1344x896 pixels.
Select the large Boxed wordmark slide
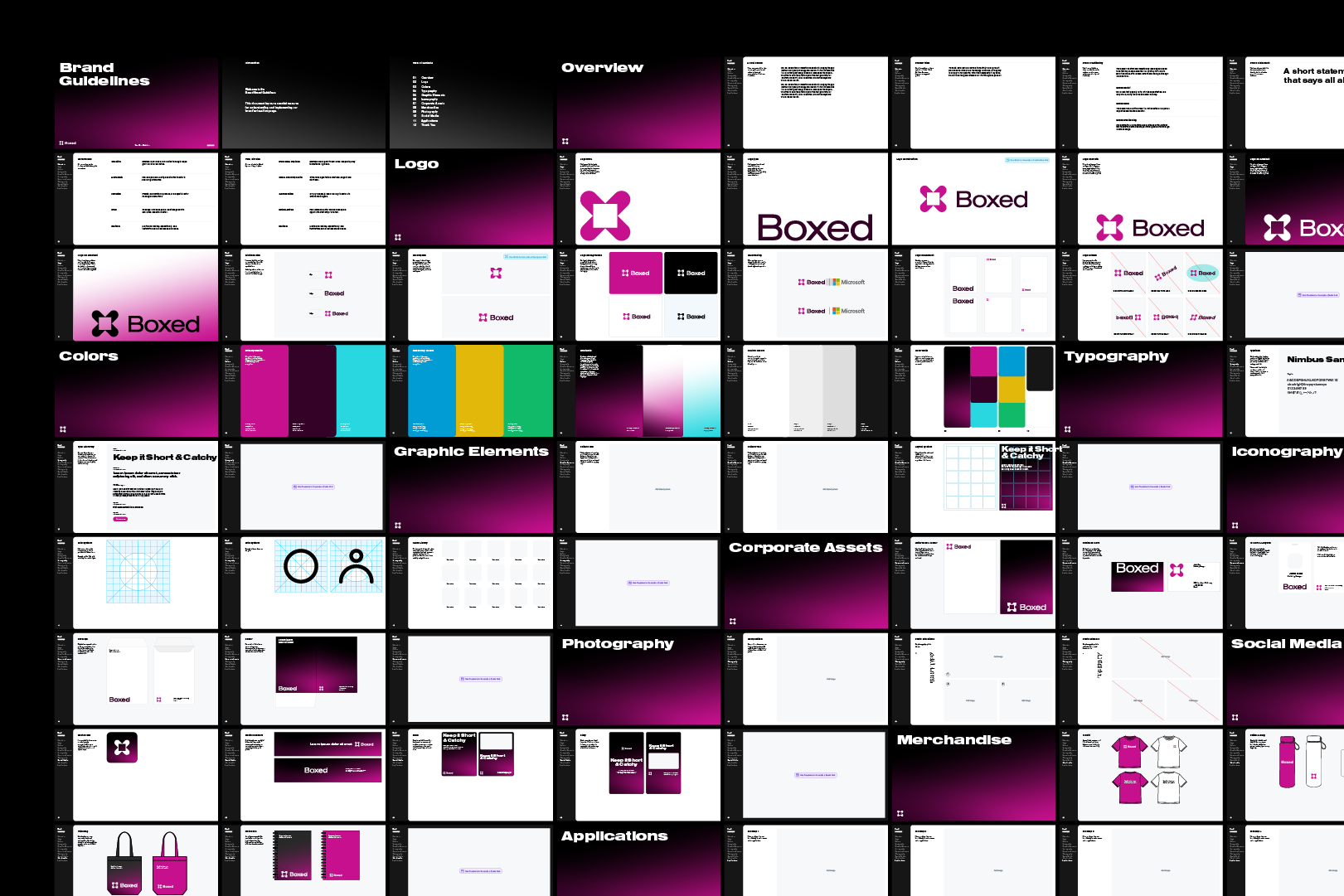tap(806, 199)
